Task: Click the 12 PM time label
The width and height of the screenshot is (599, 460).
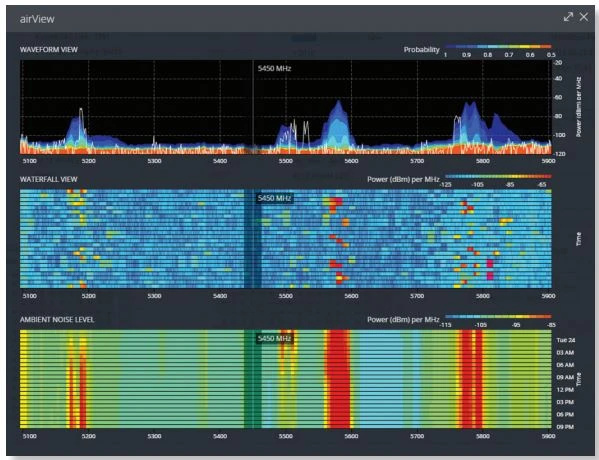Action: pos(565,390)
